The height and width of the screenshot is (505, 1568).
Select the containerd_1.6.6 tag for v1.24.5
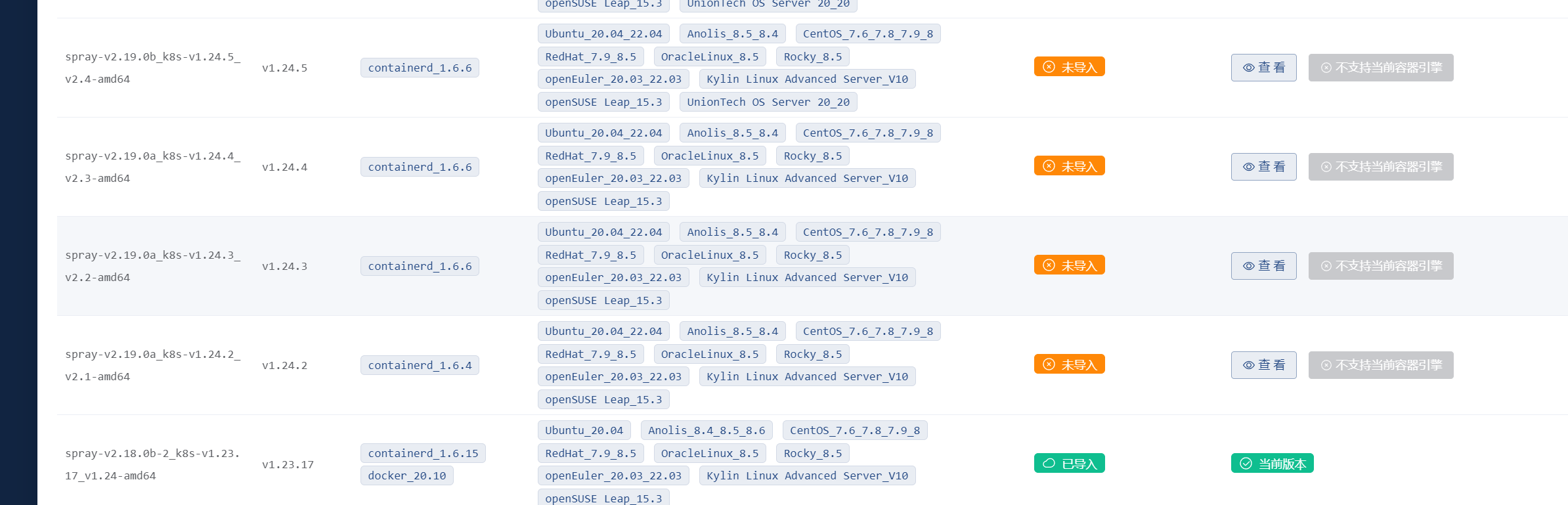(x=420, y=67)
